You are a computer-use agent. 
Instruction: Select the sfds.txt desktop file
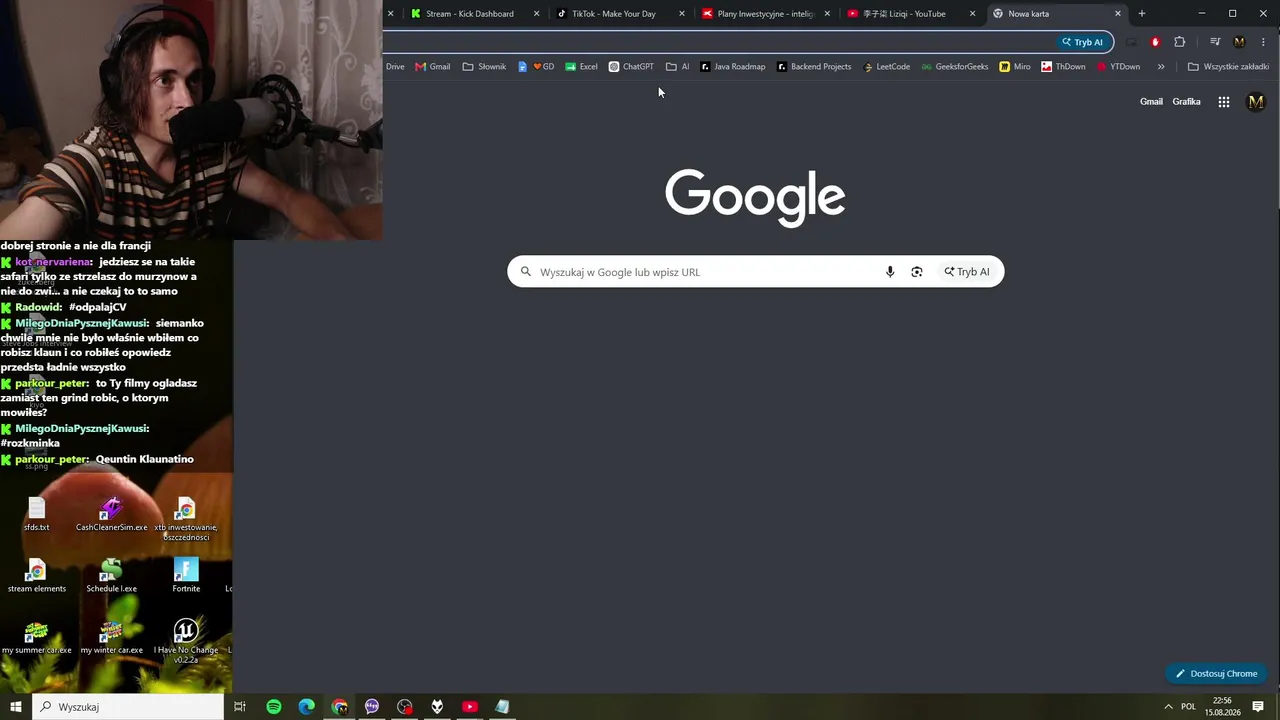pos(37,514)
